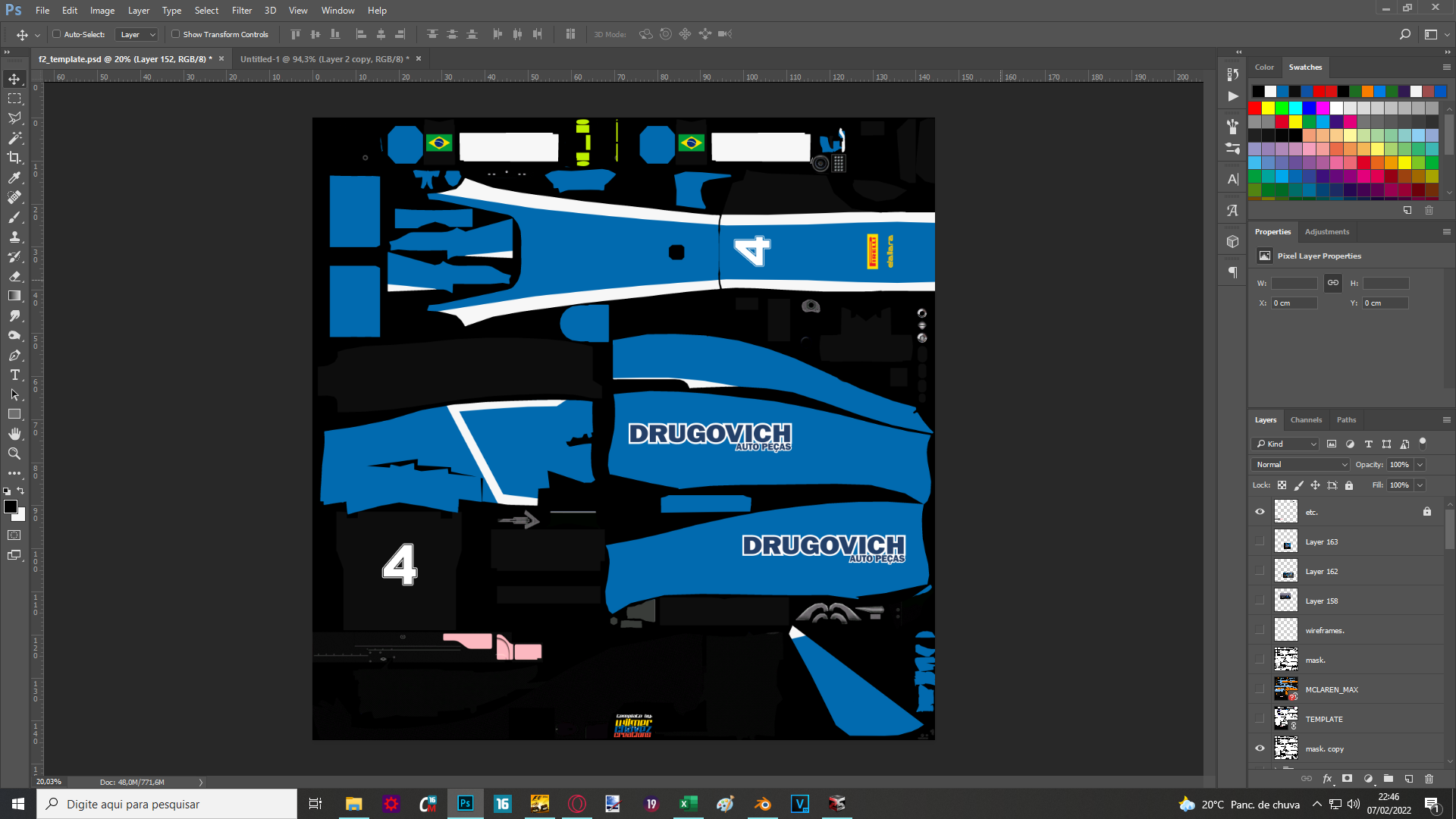
Task: Hide the etc. layer
Action: (x=1260, y=512)
